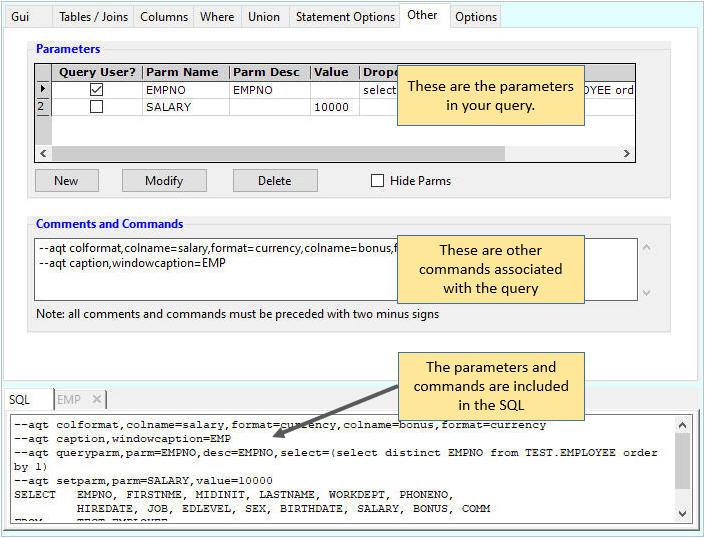Go to the Where tab

(217, 17)
